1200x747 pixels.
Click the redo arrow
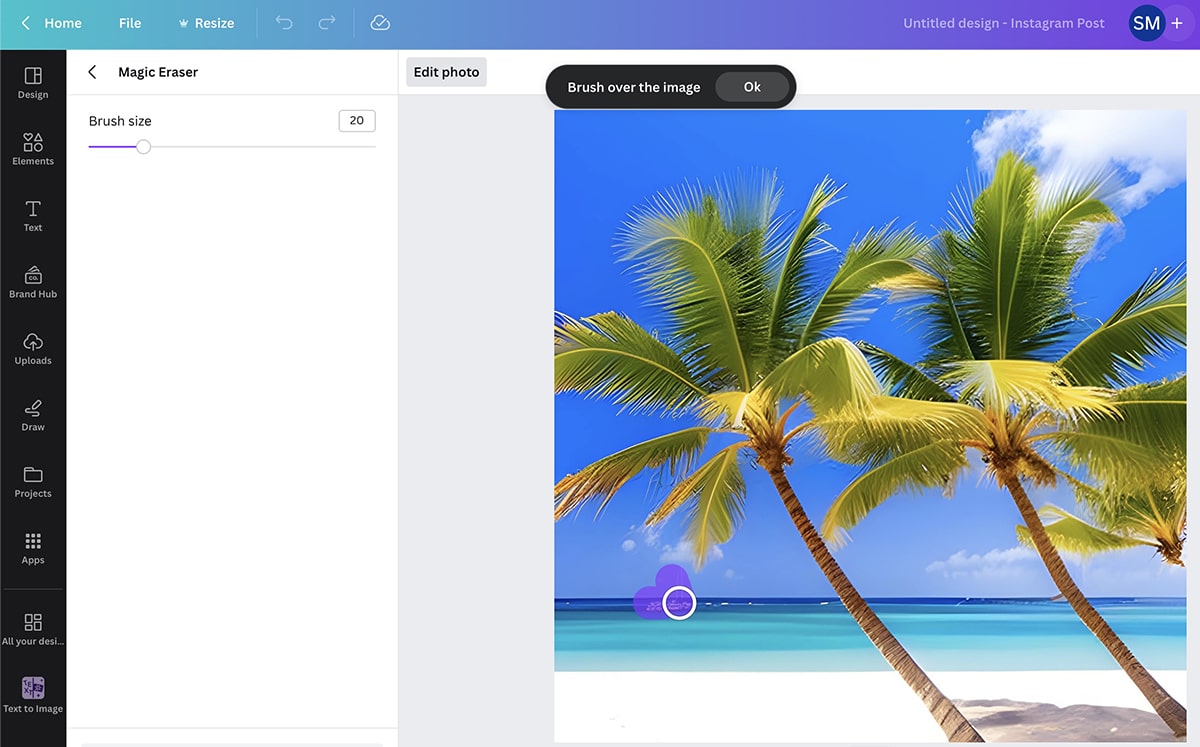tap(326, 23)
